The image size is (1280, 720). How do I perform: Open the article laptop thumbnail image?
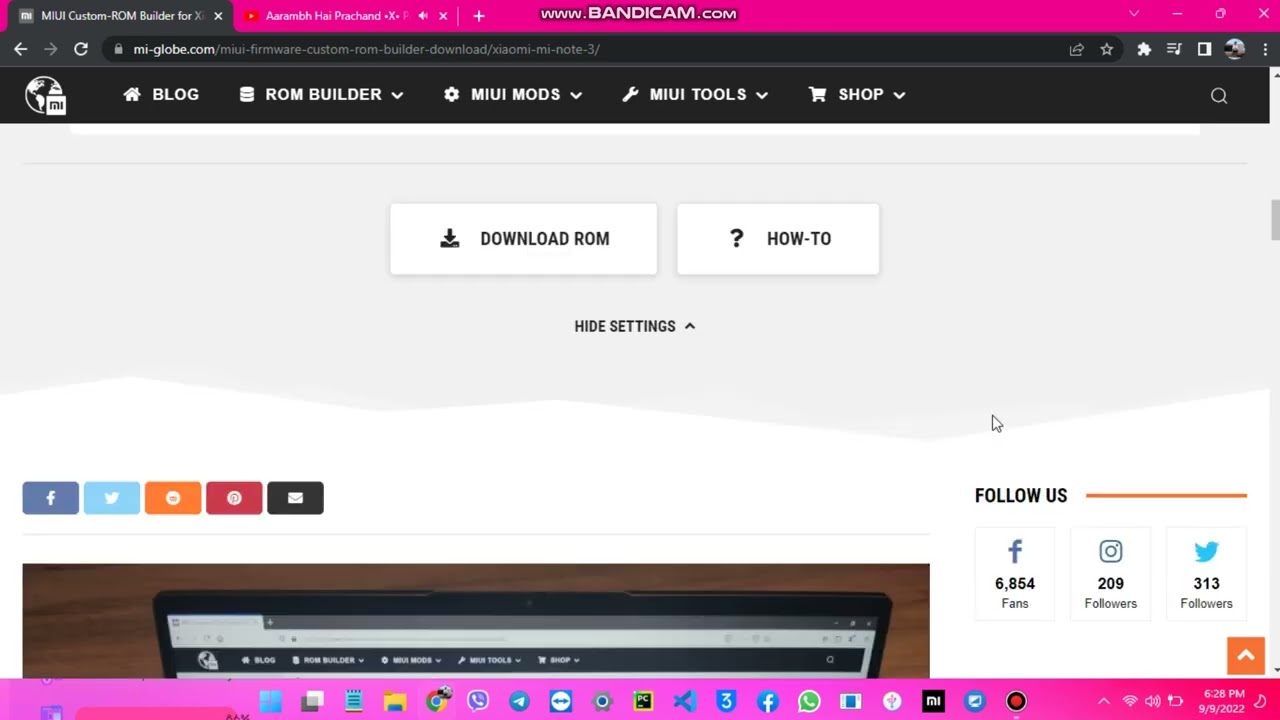point(476,621)
